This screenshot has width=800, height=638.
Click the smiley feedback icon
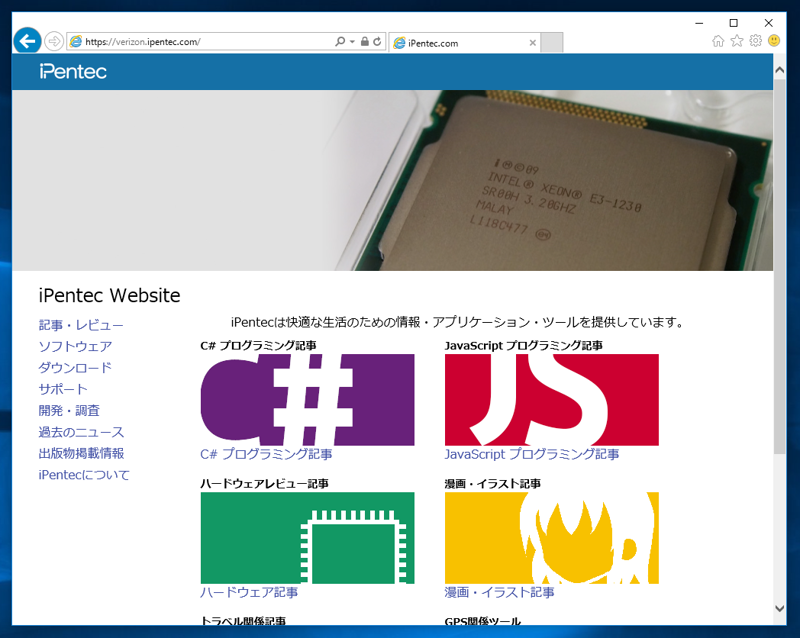pyautogui.click(x=774, y=40)
